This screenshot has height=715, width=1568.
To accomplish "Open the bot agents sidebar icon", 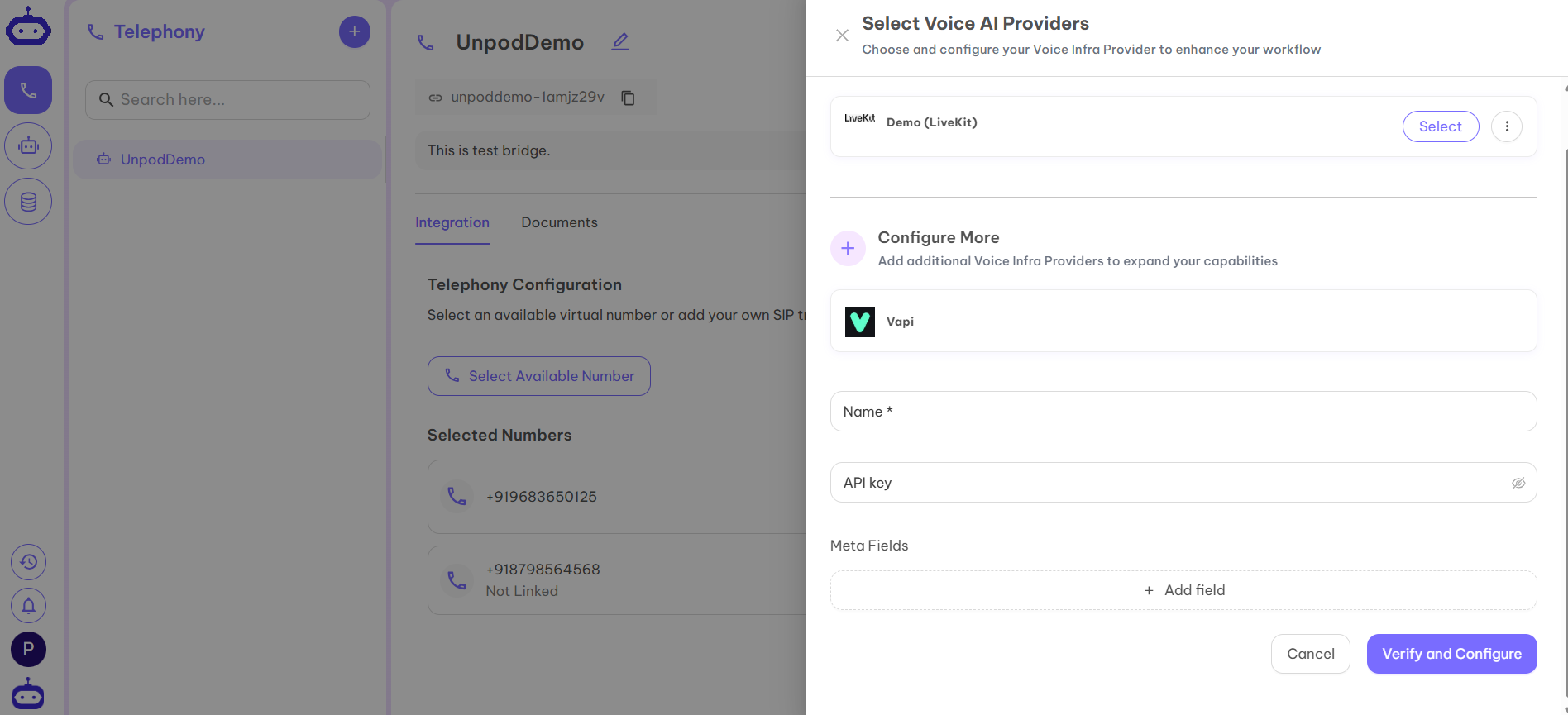I will pyautogui.click(x=28, y=146).
